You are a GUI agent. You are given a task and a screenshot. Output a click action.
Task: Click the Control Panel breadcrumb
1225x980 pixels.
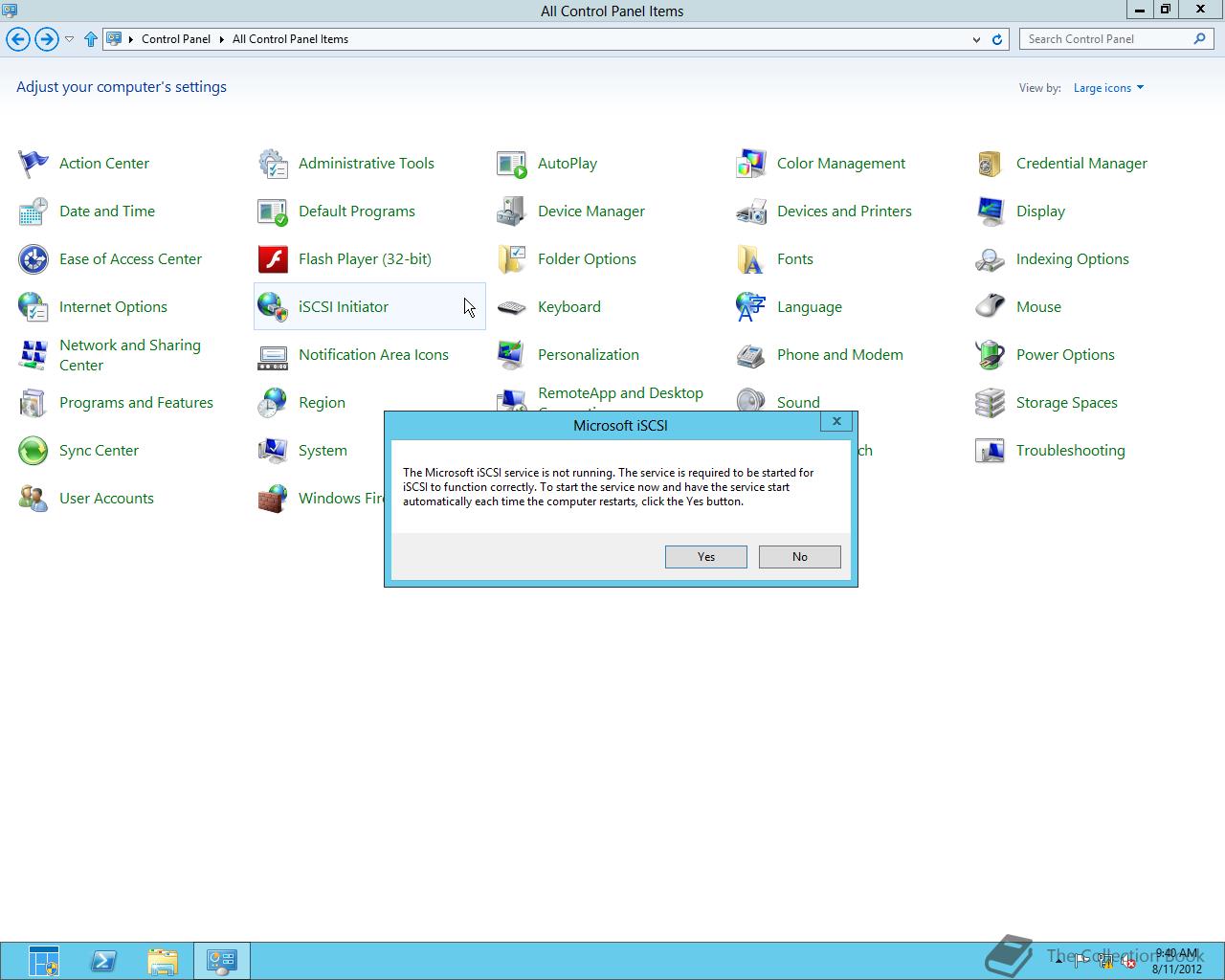(x=176, y=39)
